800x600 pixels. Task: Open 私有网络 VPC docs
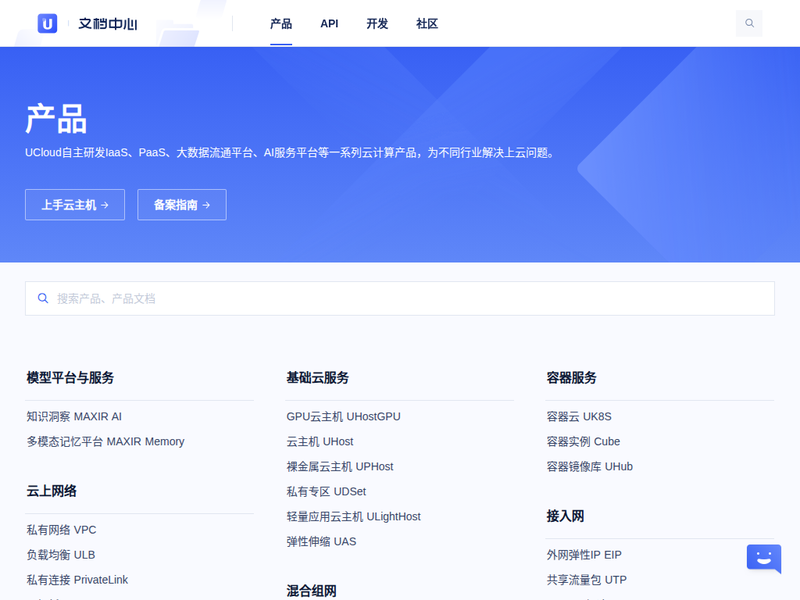pos(61,530)
